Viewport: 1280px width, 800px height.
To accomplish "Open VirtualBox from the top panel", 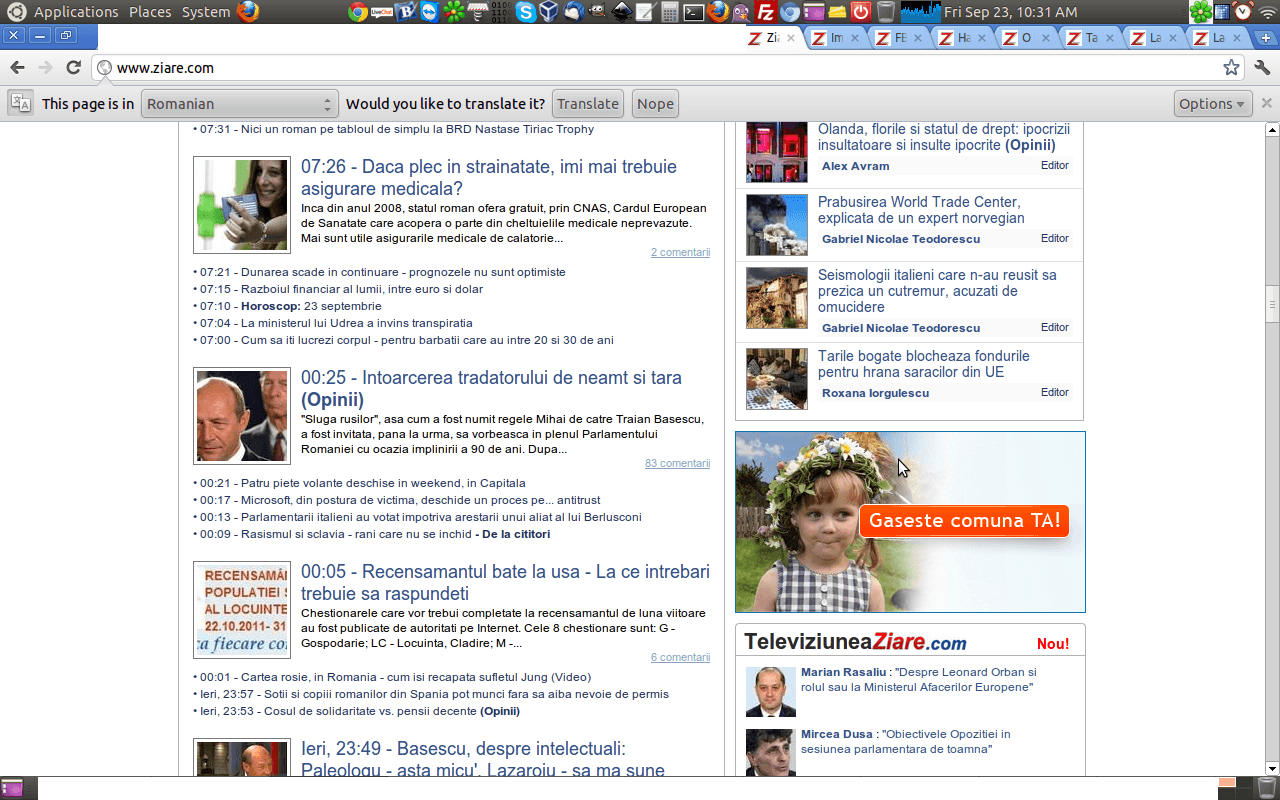I will (549, 12).
